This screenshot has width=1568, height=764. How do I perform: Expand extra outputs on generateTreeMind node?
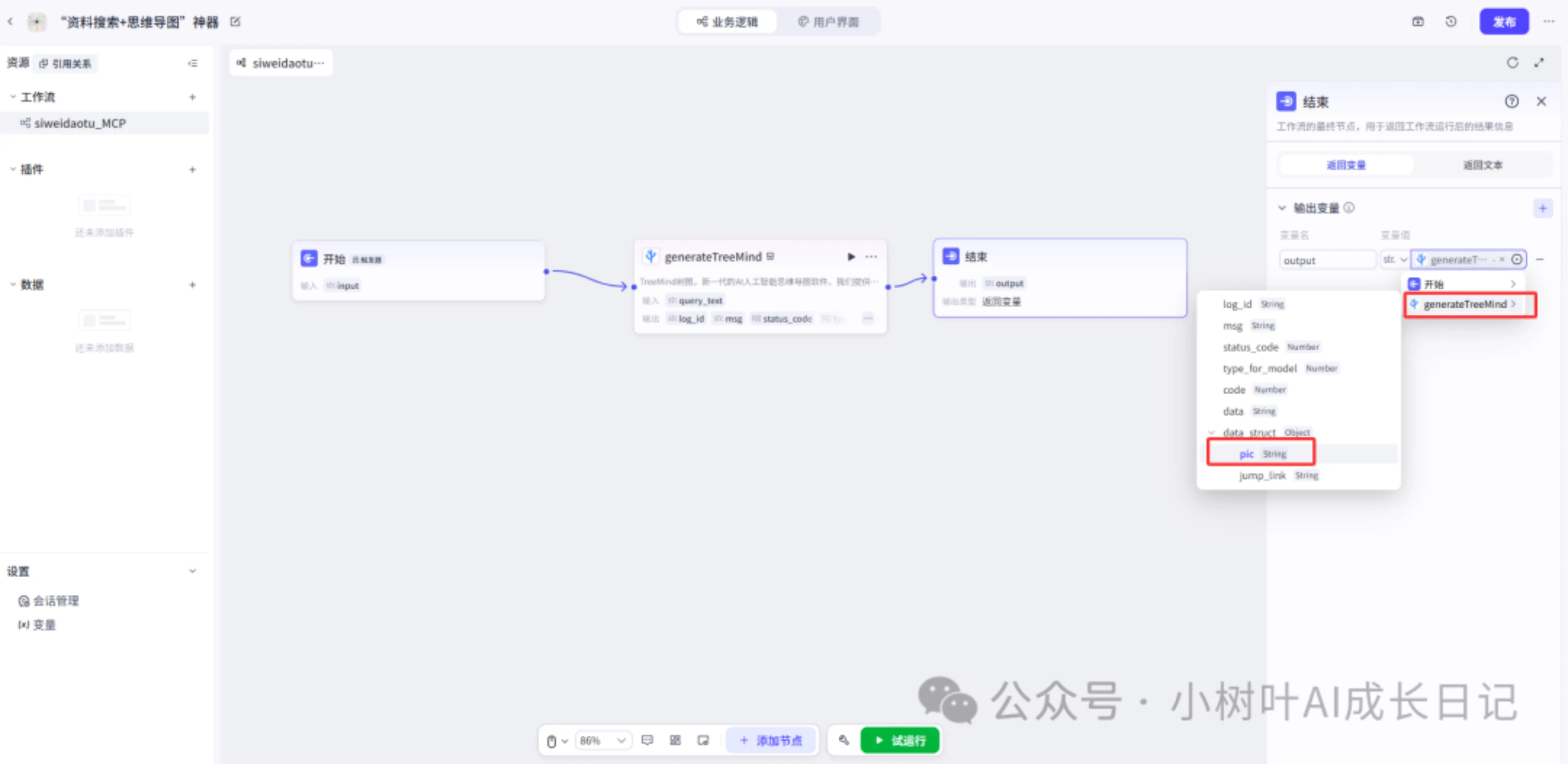[x=868, y=318]
